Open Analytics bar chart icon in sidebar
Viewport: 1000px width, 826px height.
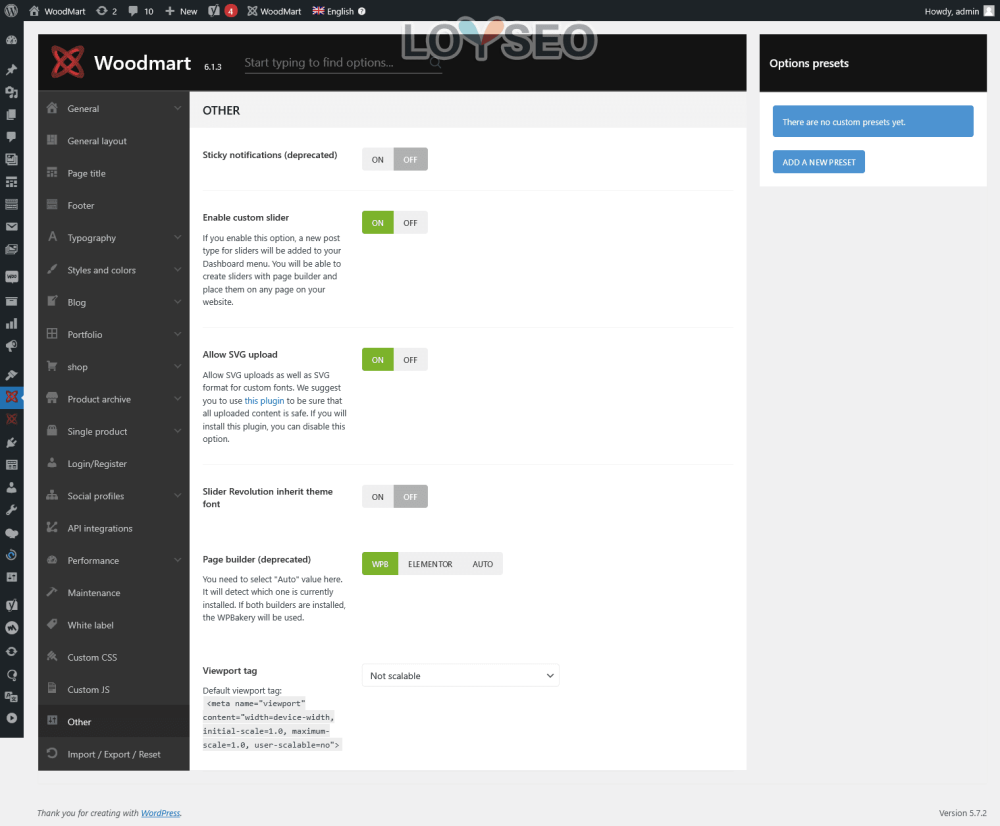(11, 323)
